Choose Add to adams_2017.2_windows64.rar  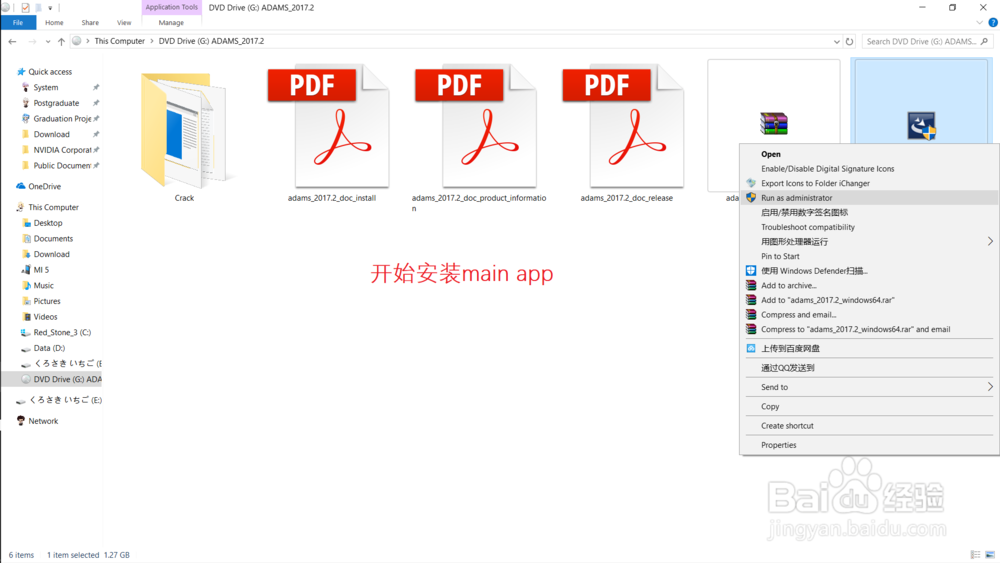tap(869, 300)
